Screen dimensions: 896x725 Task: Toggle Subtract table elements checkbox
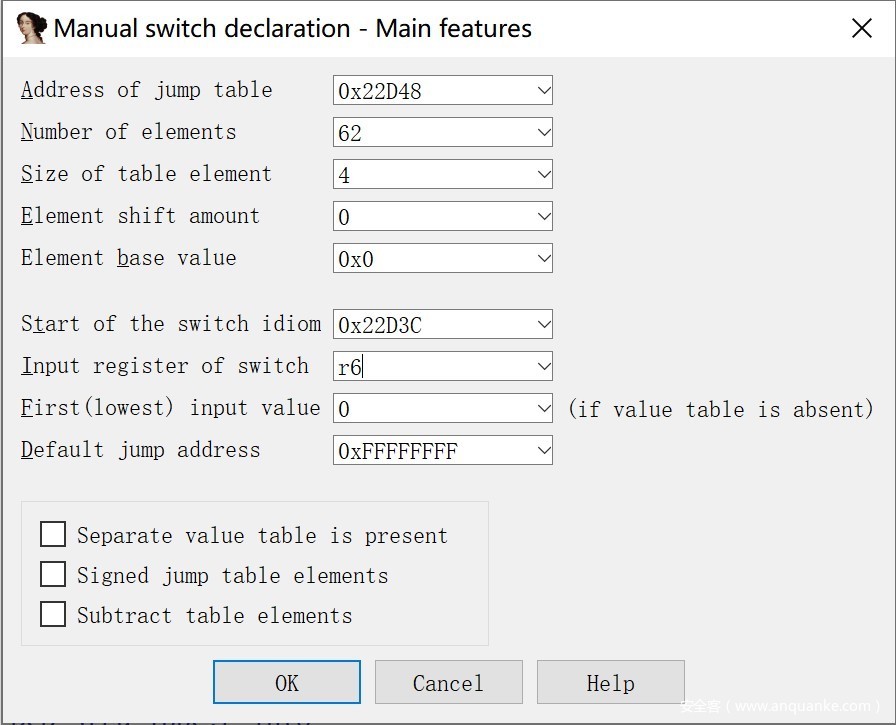(x=53, y=614)
